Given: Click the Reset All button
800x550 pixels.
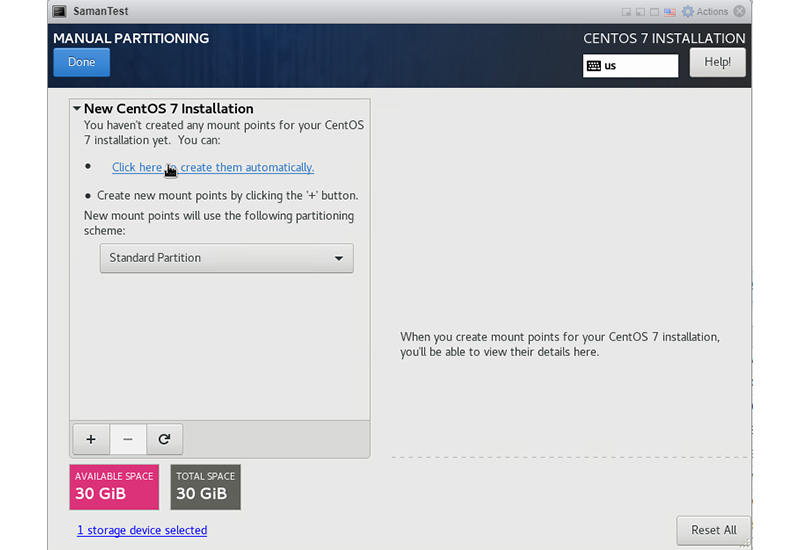Looking at the screenshot, I should coord(713,530).
